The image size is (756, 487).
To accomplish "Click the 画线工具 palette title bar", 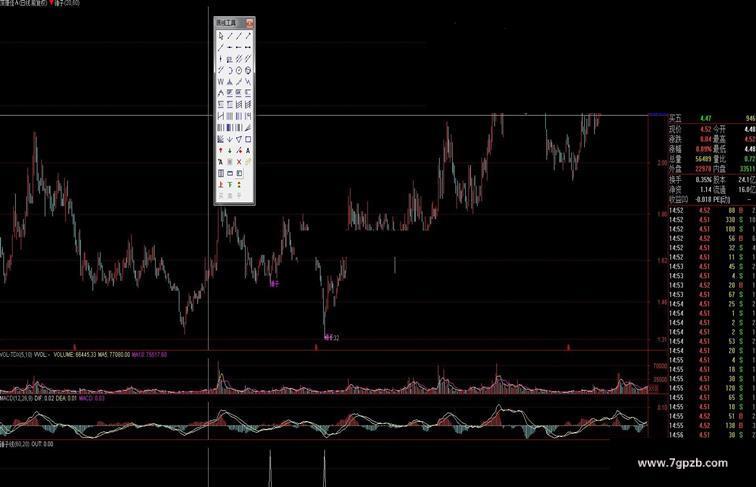I will 234,23.
